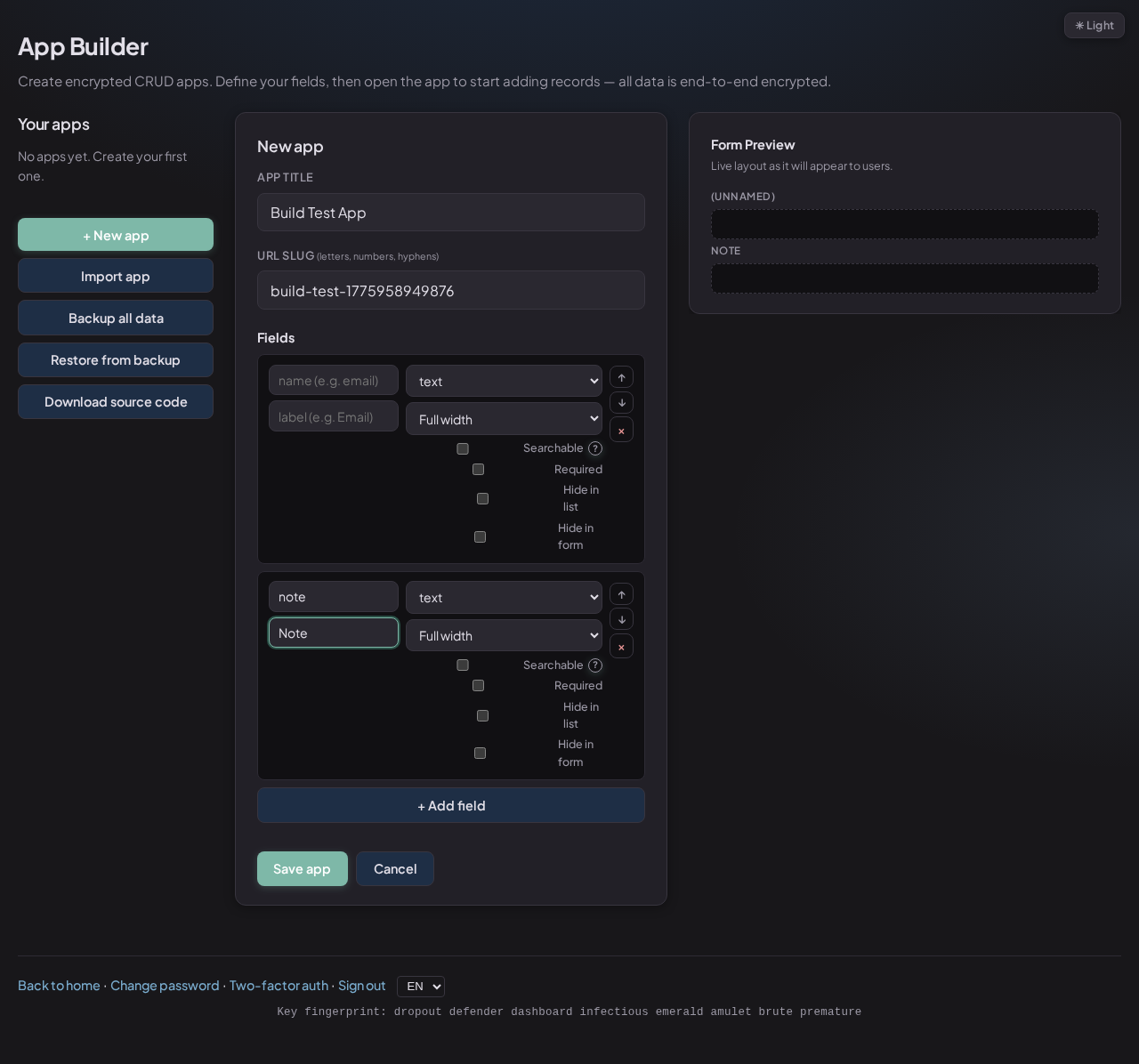The height and width of the screenshot is (1064, 1139).
Task: Check Hide in list for the first field
Action: pos(482,498)
